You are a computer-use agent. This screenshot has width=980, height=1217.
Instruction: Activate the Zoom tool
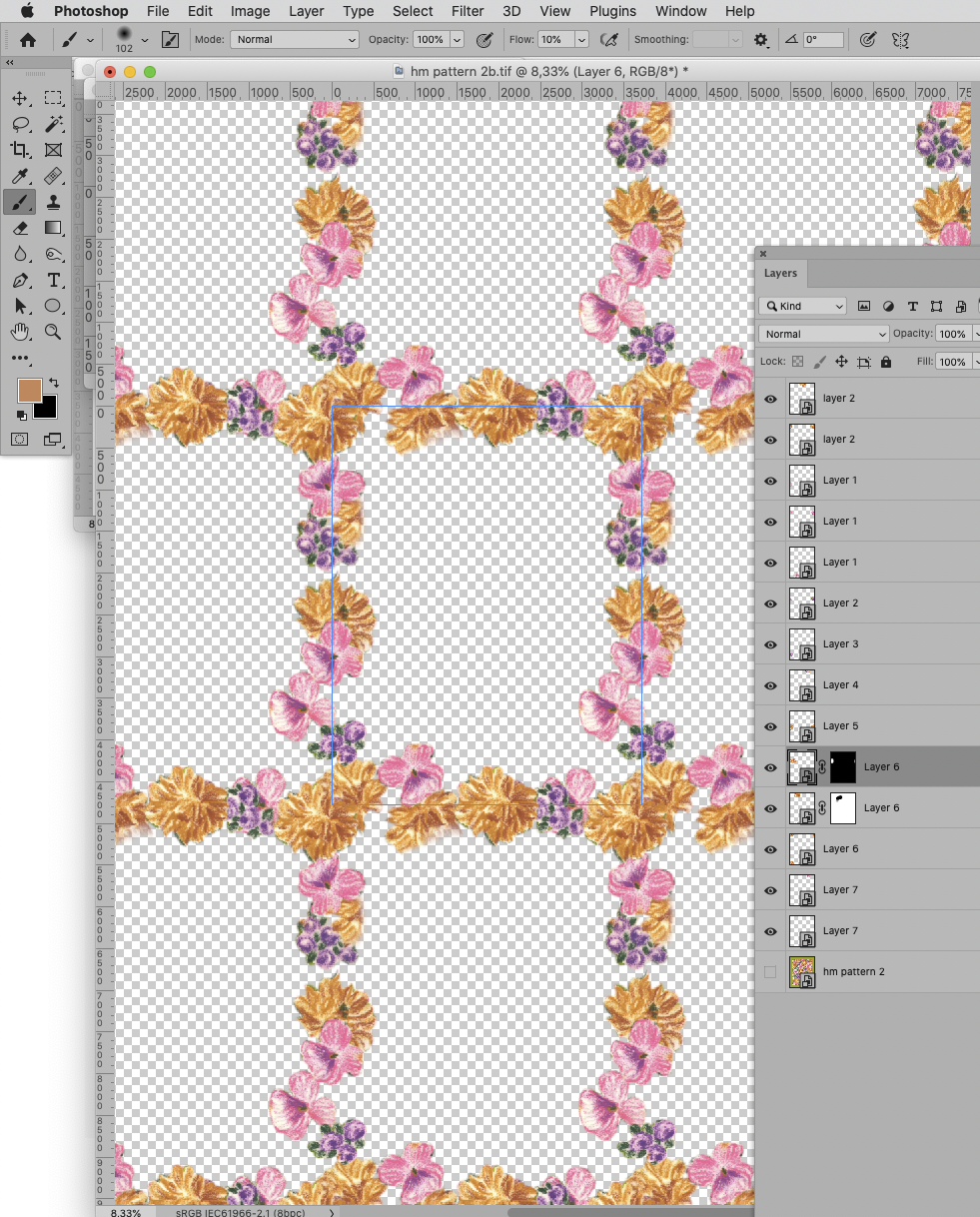[53, 332]
